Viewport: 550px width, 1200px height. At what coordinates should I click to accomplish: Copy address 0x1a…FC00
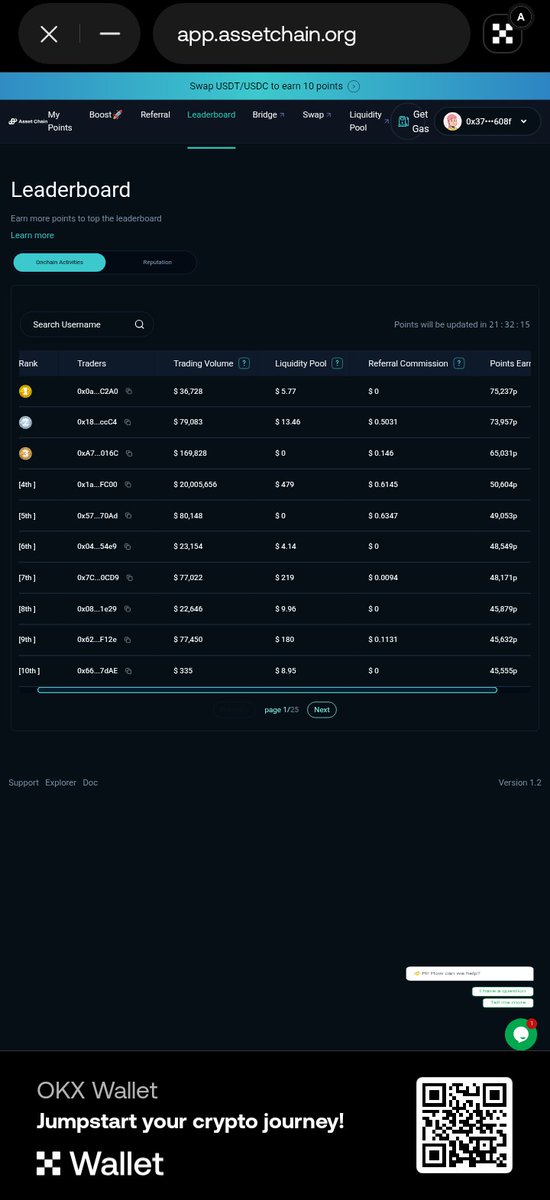point(128,484)
